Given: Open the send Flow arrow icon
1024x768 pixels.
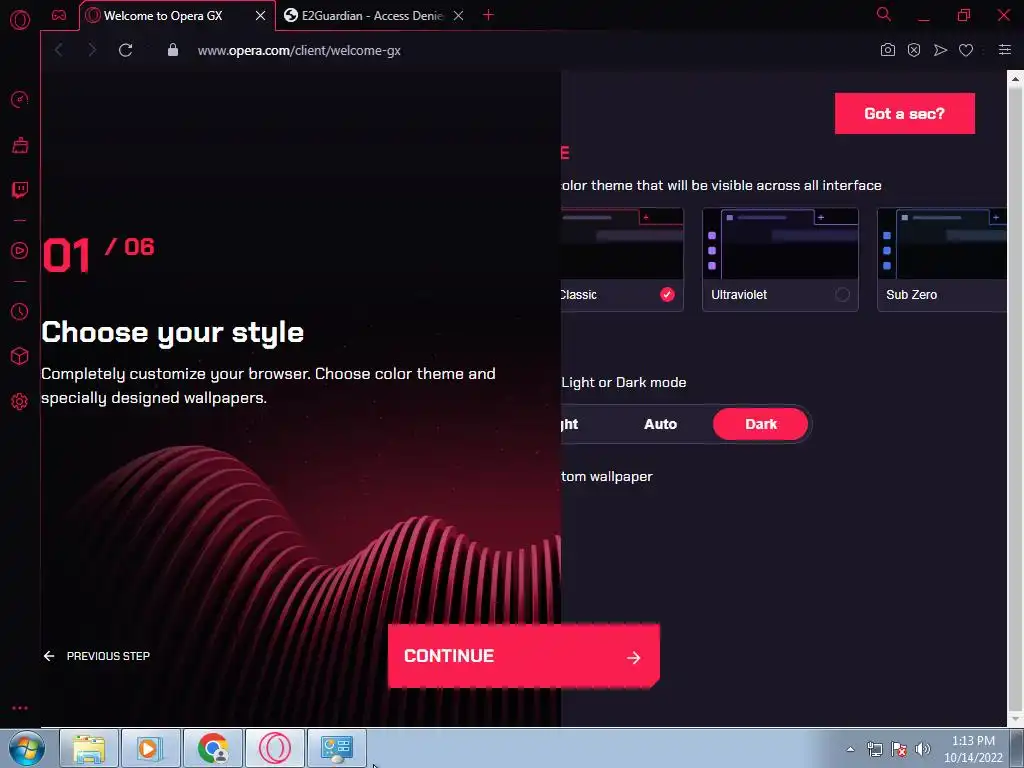Looking at the screenshot, I should click(940, 50).
